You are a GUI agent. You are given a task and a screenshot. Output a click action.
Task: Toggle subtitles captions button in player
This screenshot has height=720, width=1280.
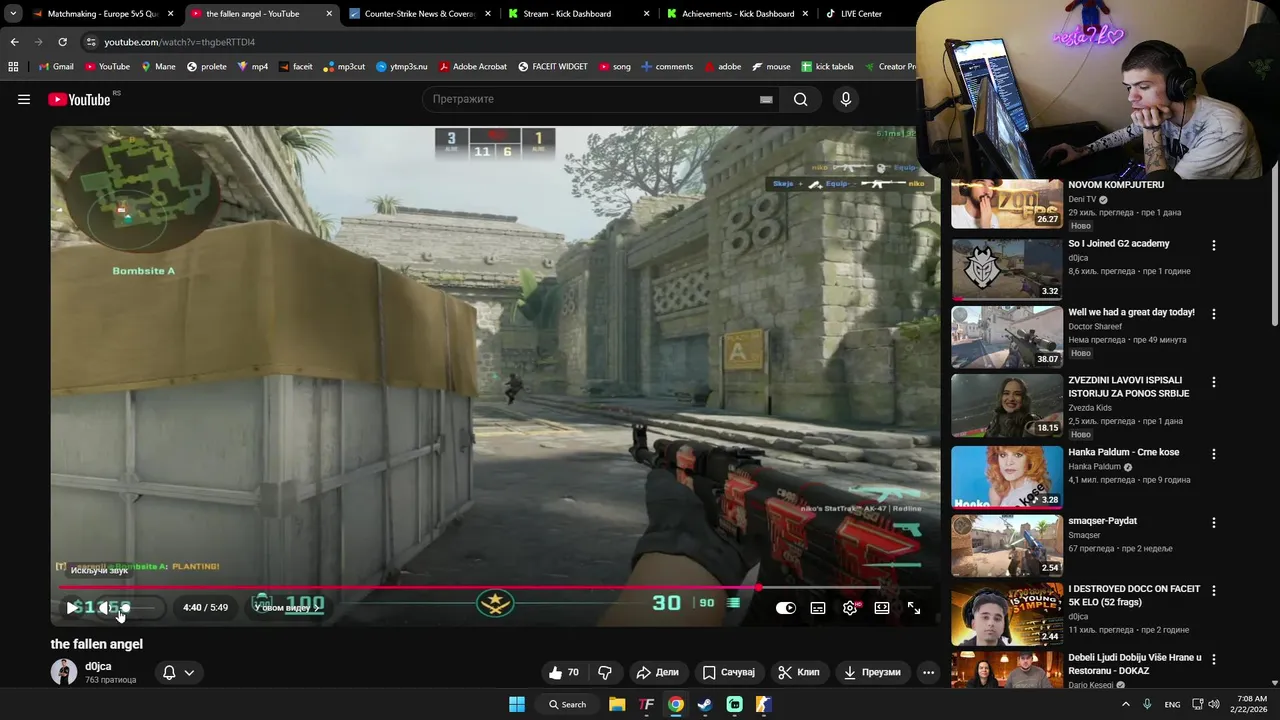(x=818, y=608)
